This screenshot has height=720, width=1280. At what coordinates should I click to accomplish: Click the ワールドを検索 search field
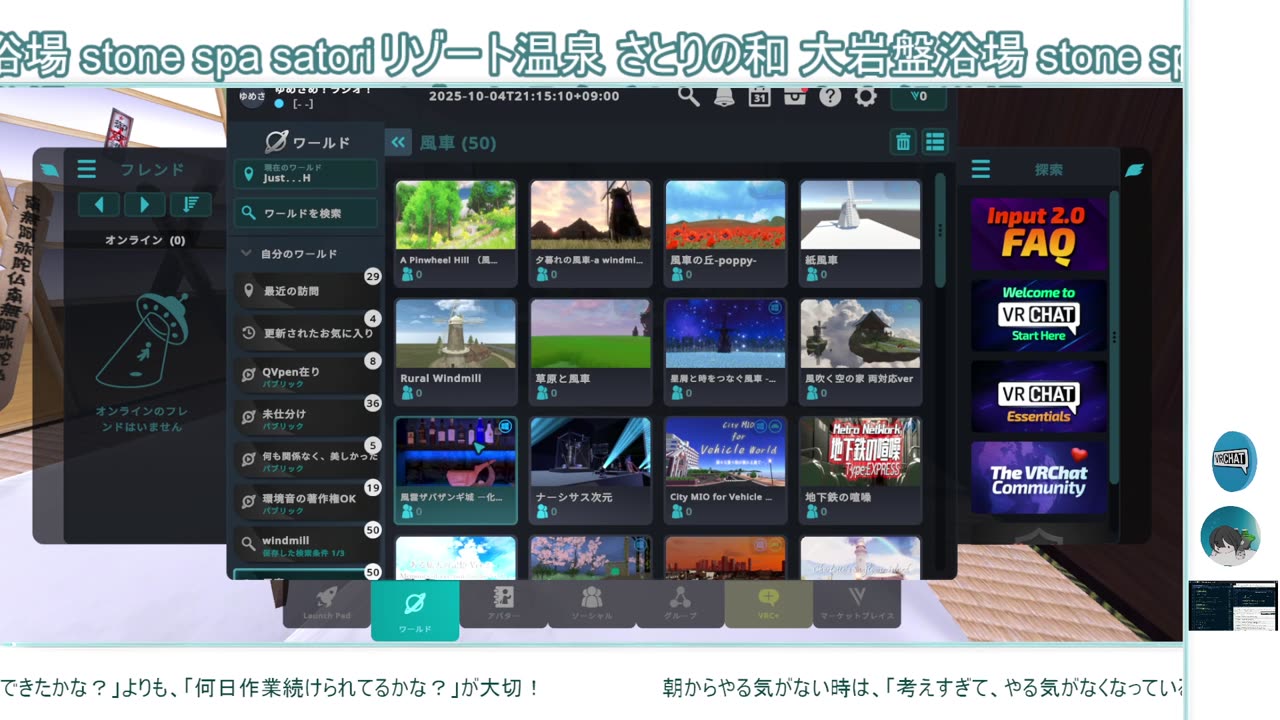306,213
